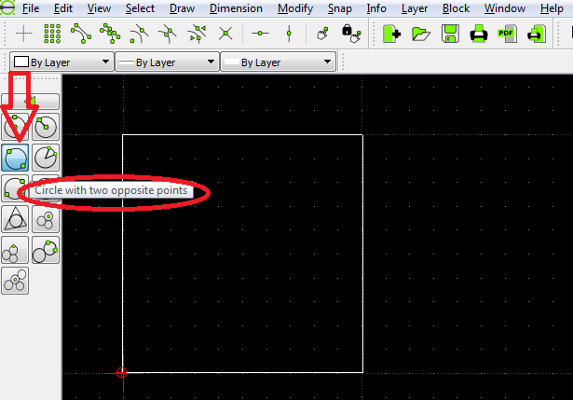This screenshot has height=400, width=573.
Task: Click the open file folder icon
Action: pos(421,34)
